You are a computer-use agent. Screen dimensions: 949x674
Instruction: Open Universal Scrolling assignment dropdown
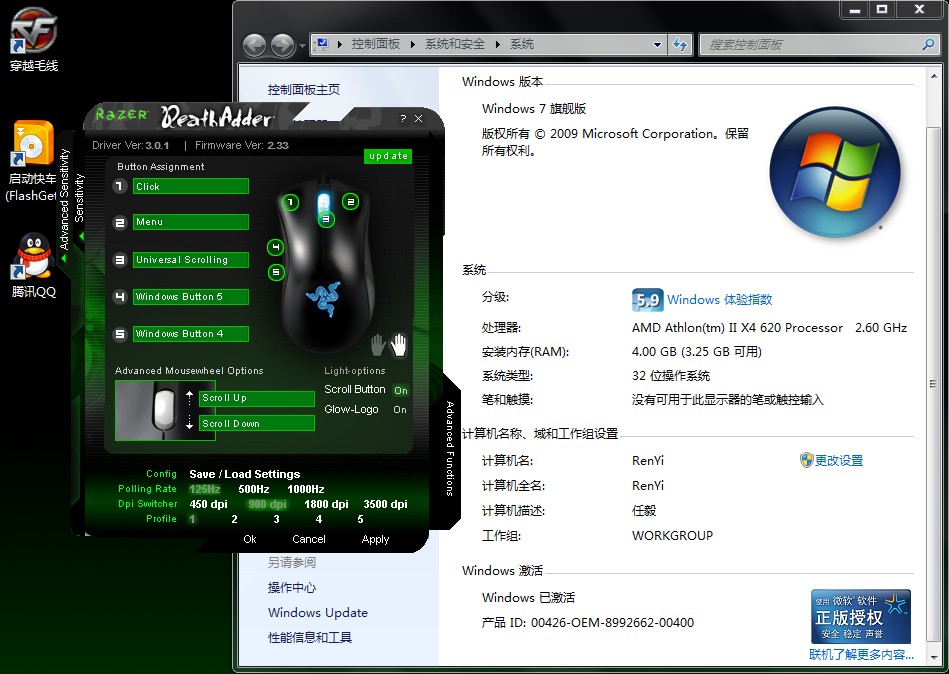tap(191, 260)
